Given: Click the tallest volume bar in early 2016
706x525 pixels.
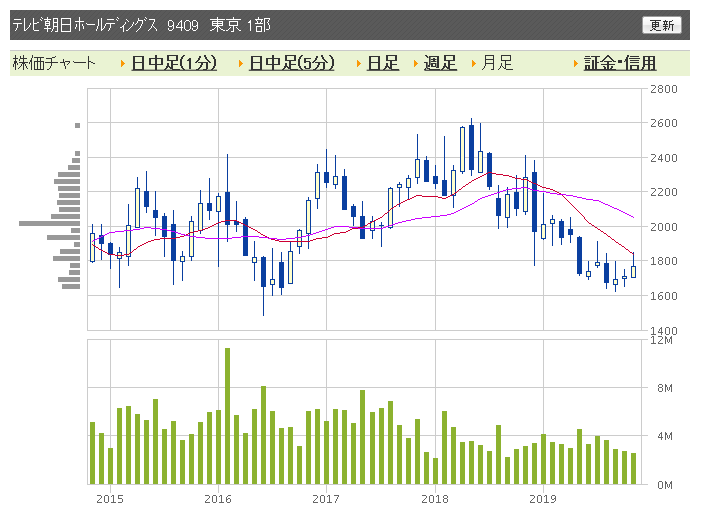Looking at the screenshot, I should 227,416.
